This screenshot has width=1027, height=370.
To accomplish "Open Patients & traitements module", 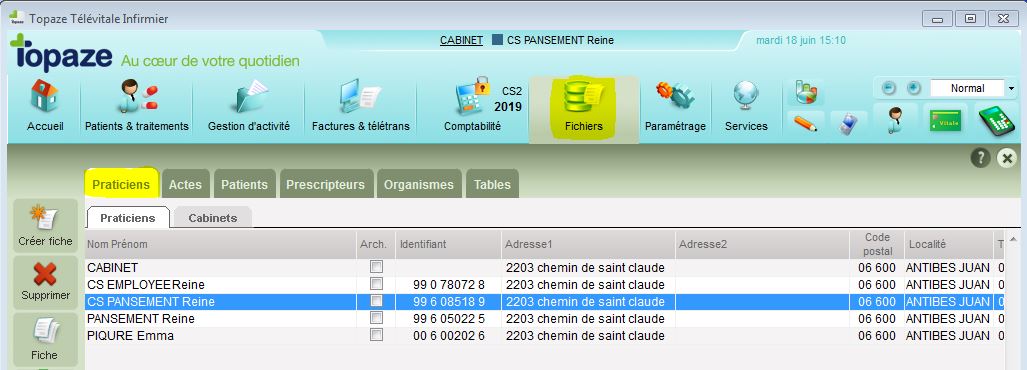I will (137, 105).
